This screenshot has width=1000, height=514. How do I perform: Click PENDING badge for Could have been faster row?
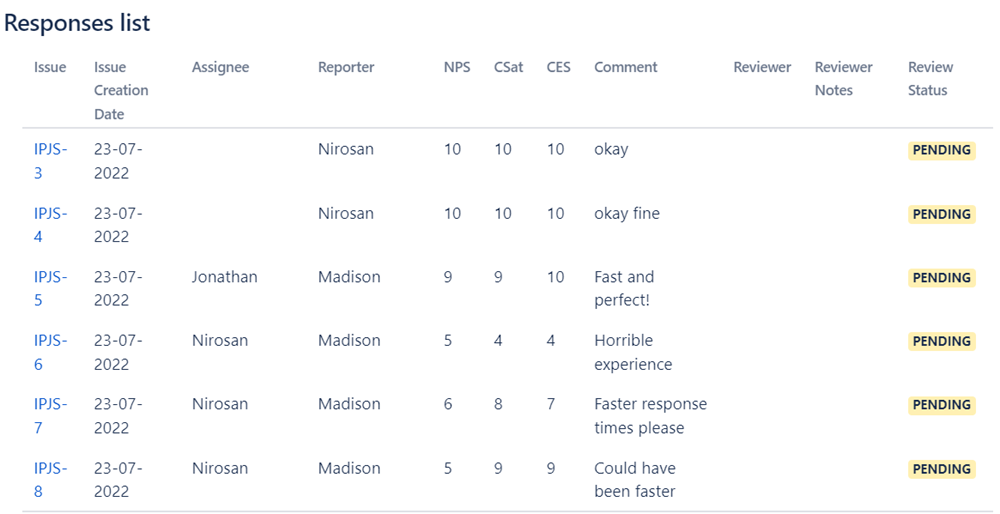tap(941, 469)
